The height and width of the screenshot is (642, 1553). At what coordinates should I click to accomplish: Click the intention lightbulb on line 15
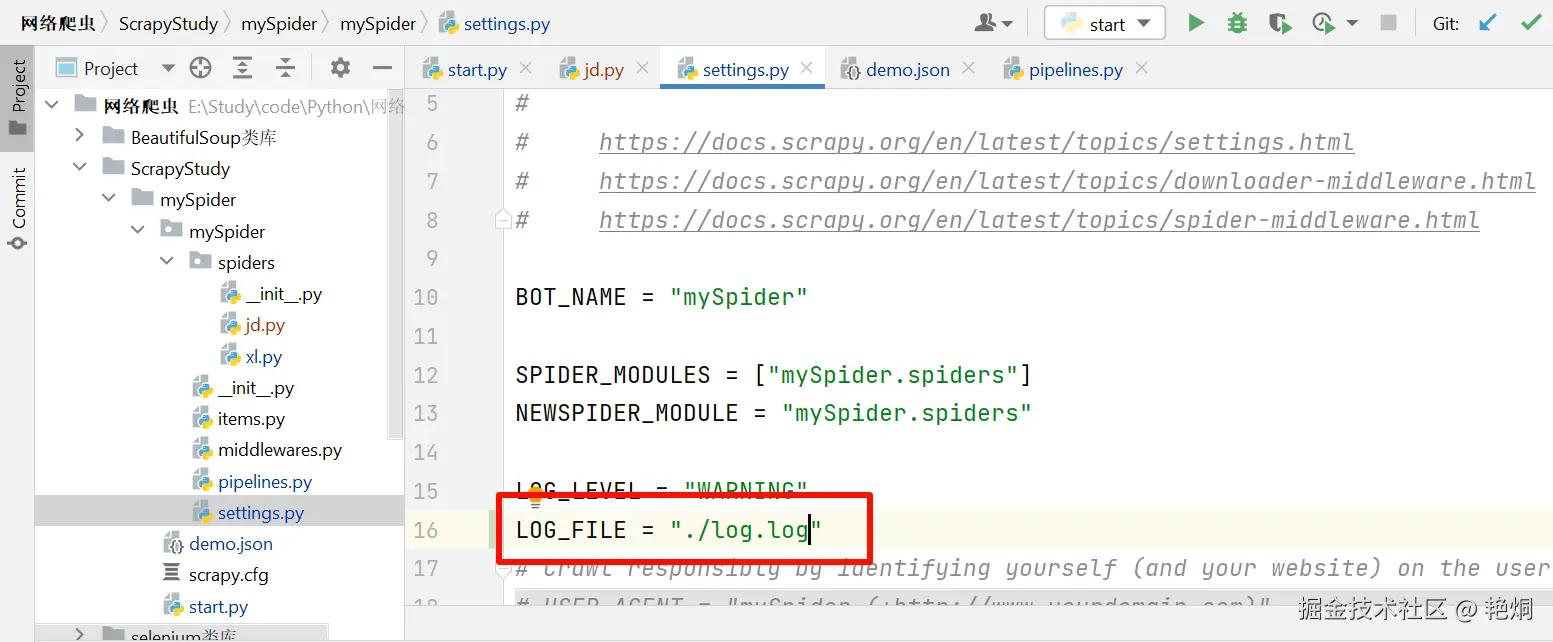(x=534, y=494)
